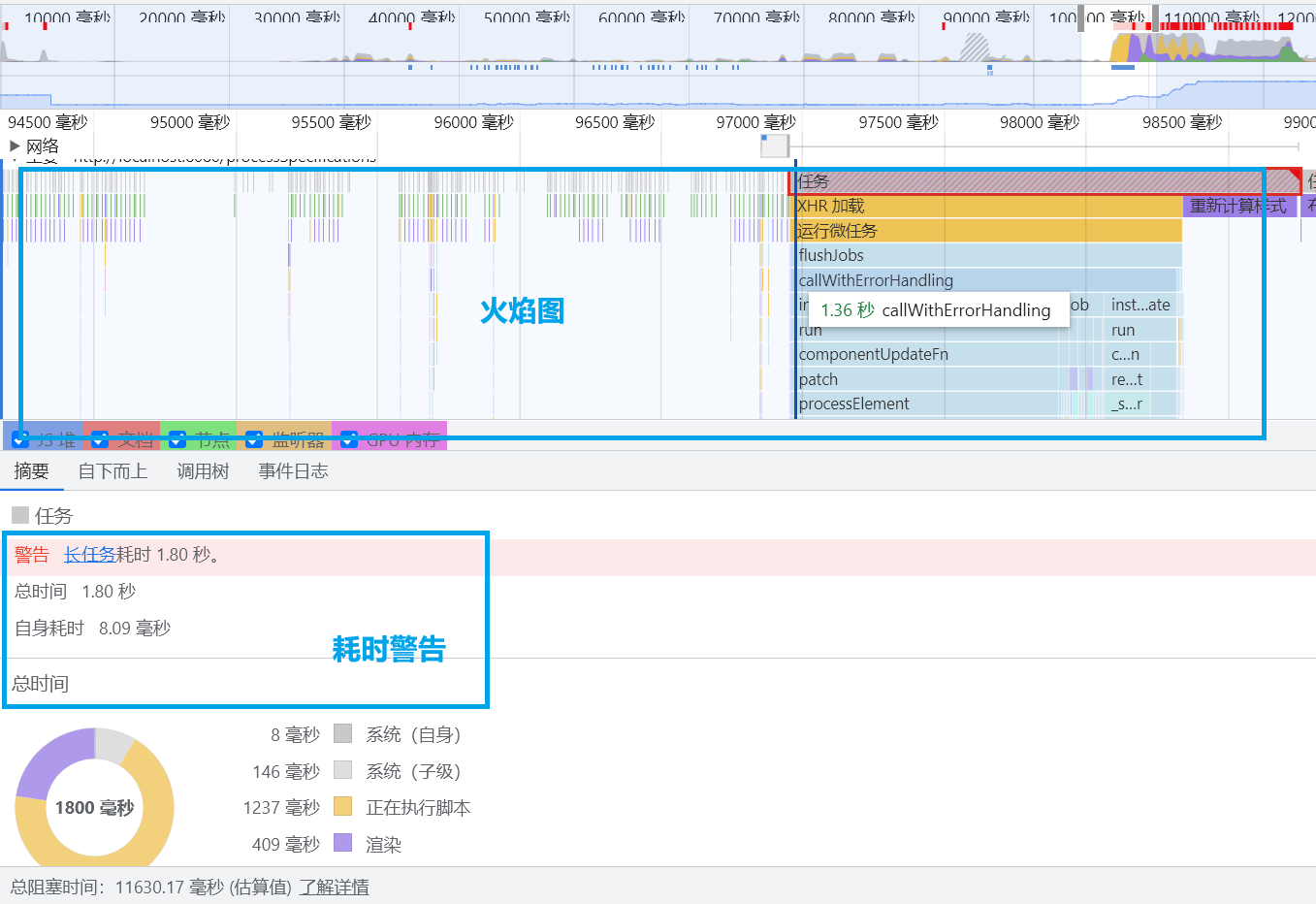
Task: Open the 长任务 warning link
Action: (89, 554)
